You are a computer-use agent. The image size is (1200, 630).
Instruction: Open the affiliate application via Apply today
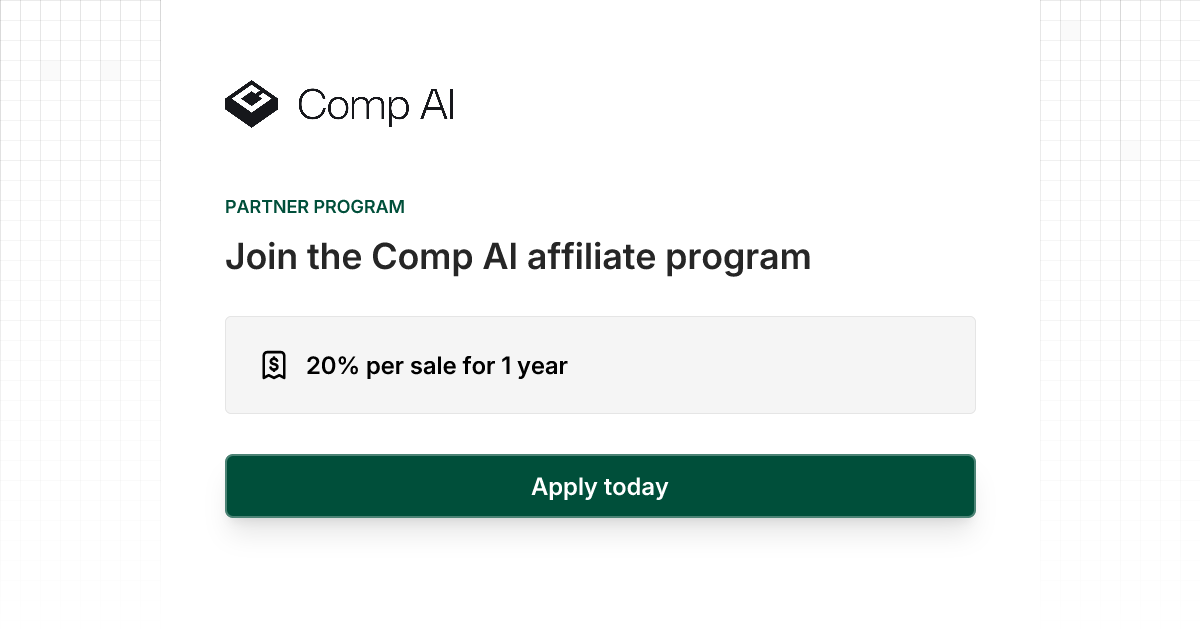pos(600,486)
